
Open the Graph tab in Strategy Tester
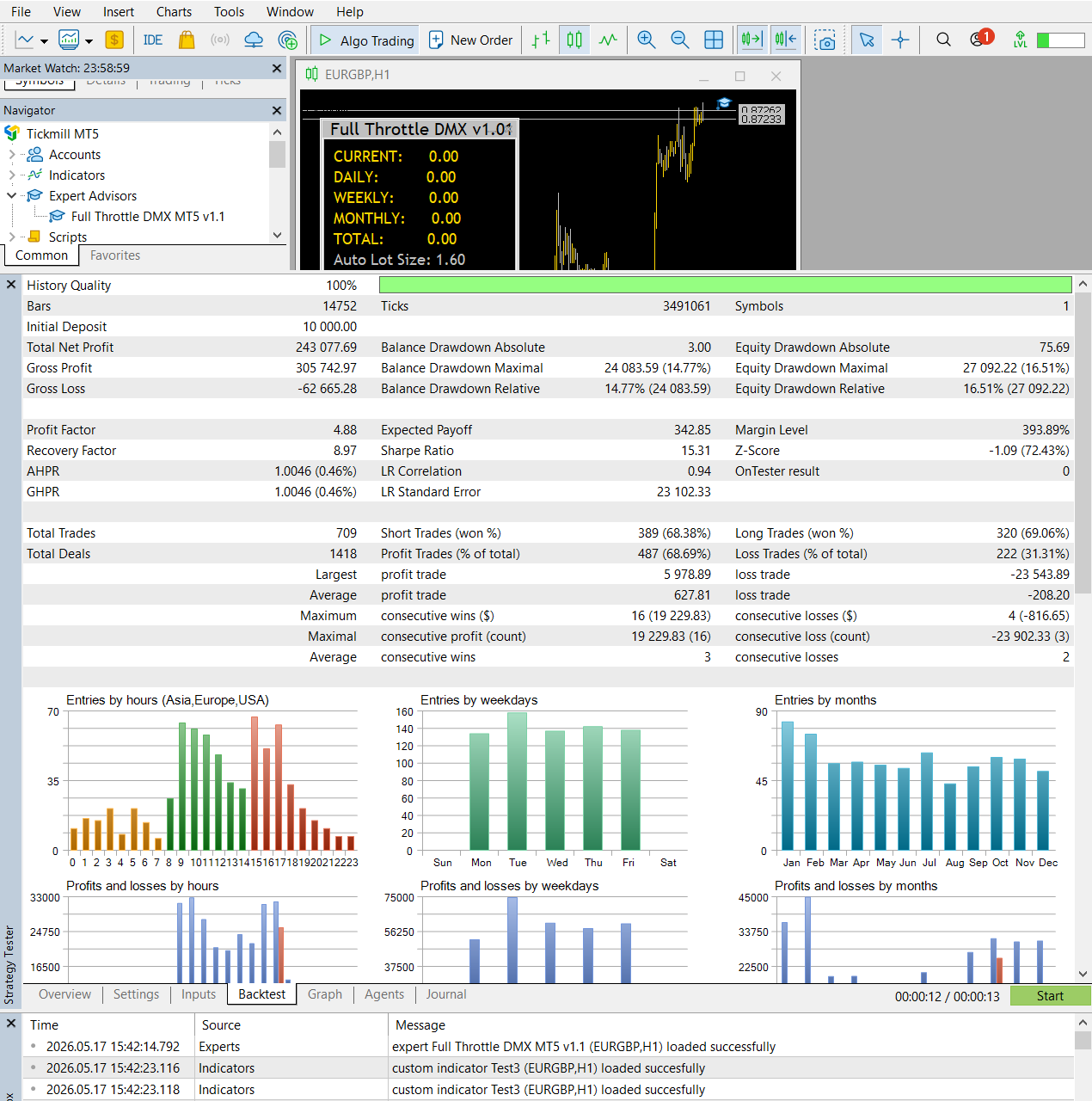[325, 994]
